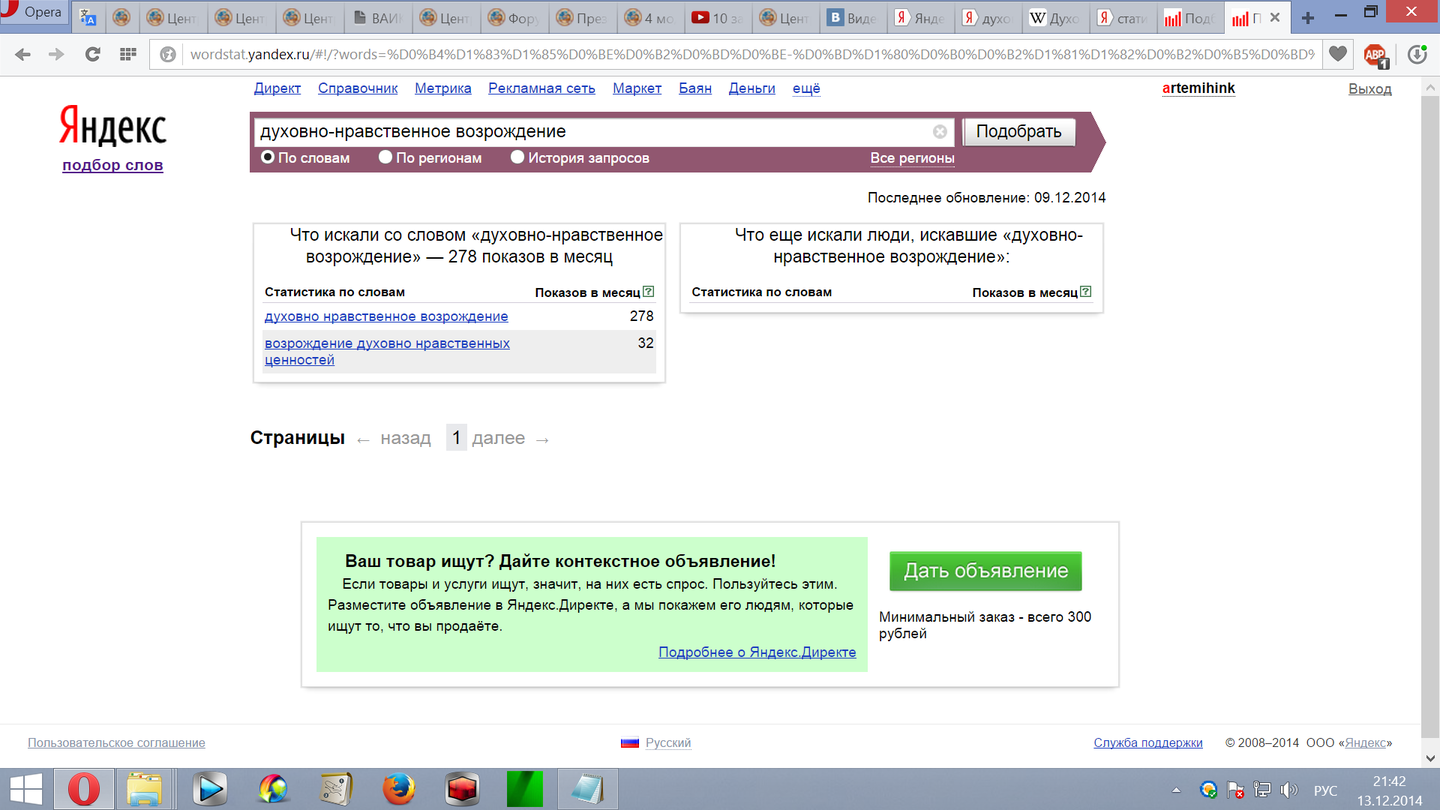Select the 'По словам' radio button
The width and height of the screenshot is (1440, 810).
(x=268, y=157)
